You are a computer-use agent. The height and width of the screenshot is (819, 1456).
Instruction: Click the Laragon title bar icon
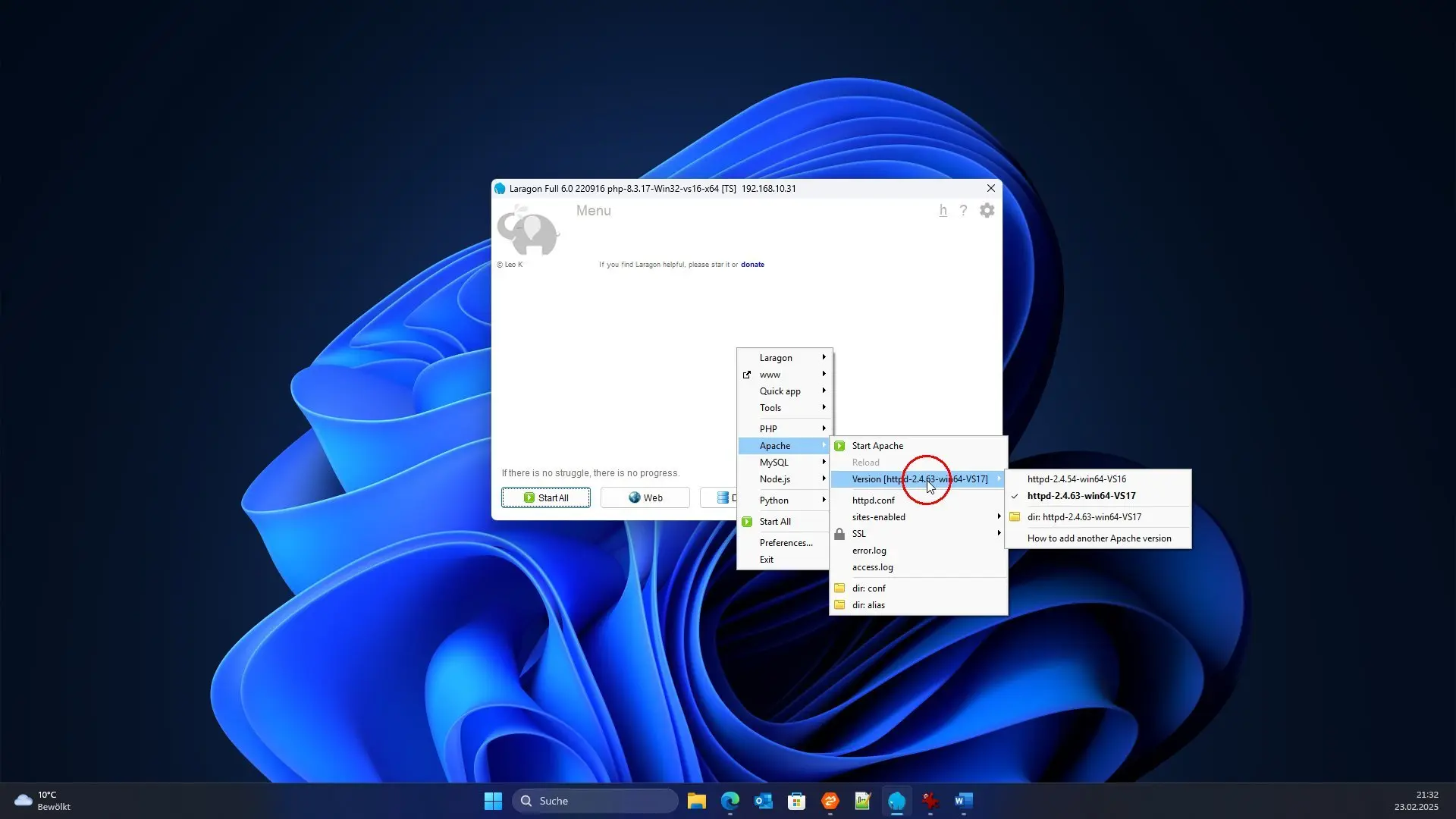click(500, 189)
